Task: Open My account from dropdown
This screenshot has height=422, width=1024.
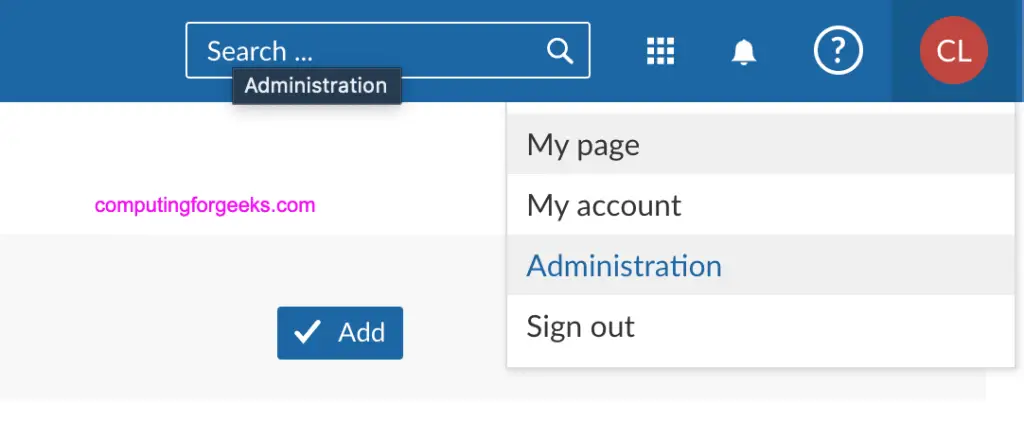Action: [x=760, y=205]
